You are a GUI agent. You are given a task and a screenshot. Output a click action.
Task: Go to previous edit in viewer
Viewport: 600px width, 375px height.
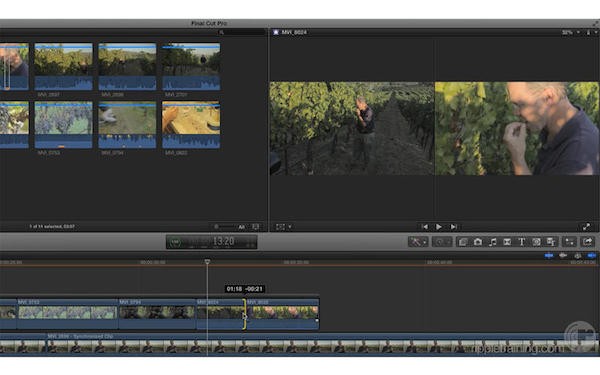point(424,227)
